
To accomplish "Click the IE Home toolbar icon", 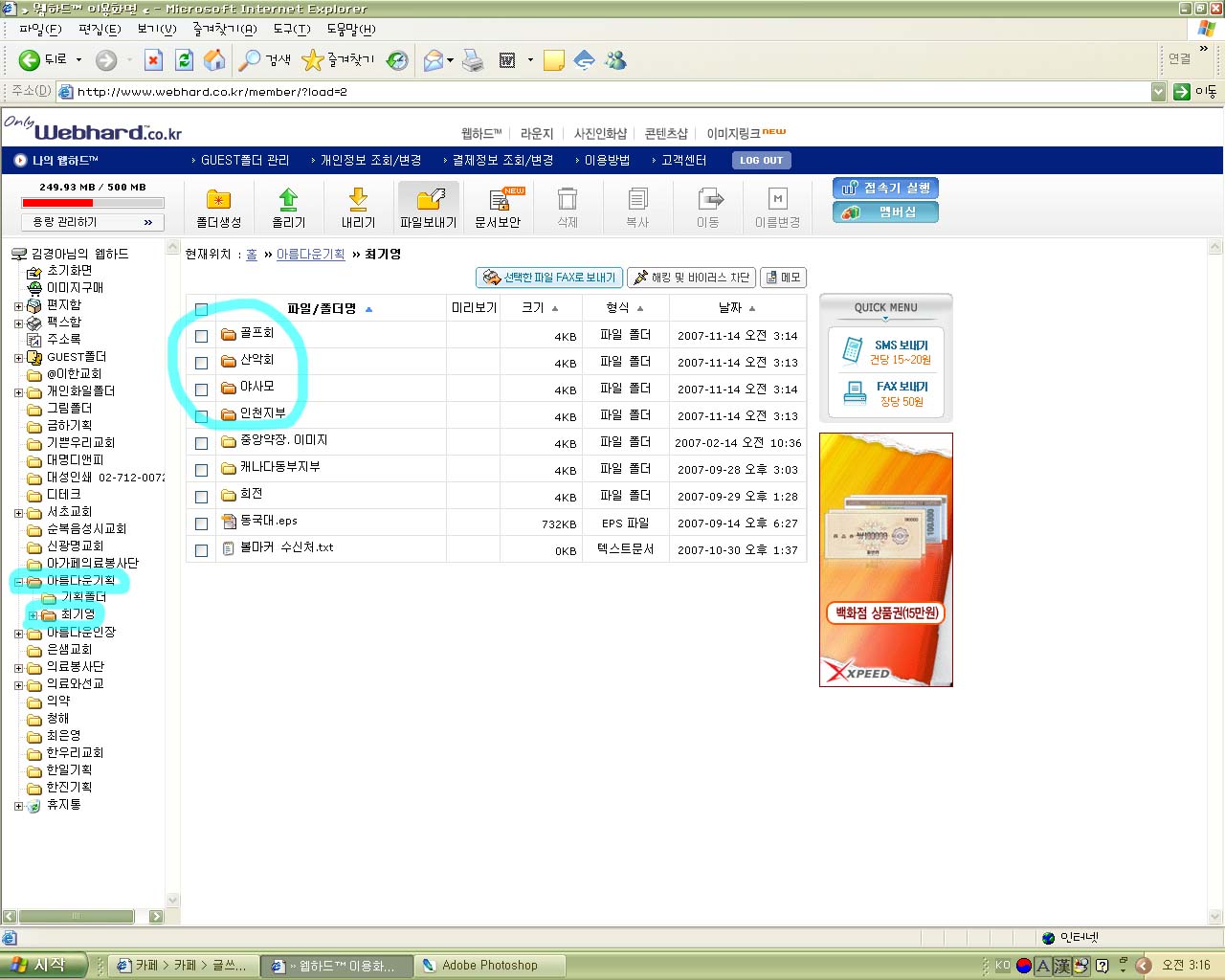I will tap(215, 60).
